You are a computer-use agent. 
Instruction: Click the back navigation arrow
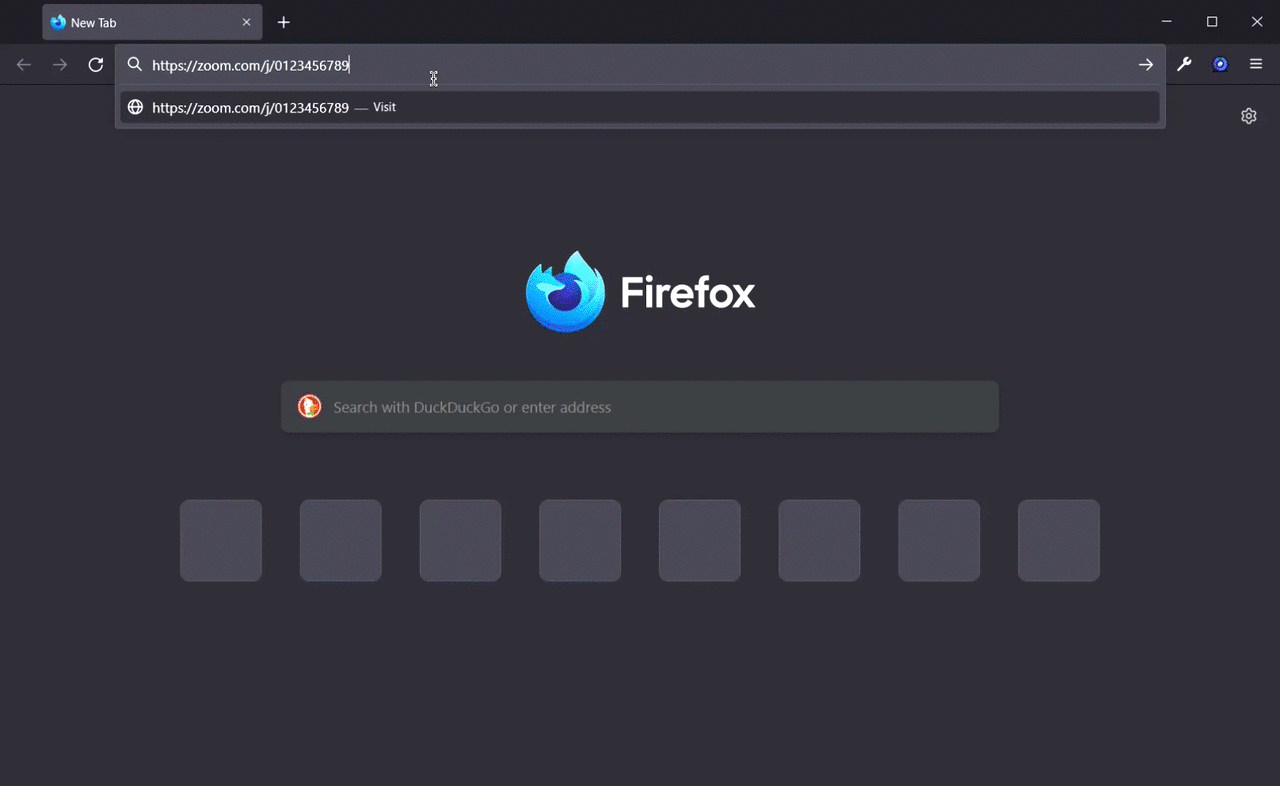point(24,65)
